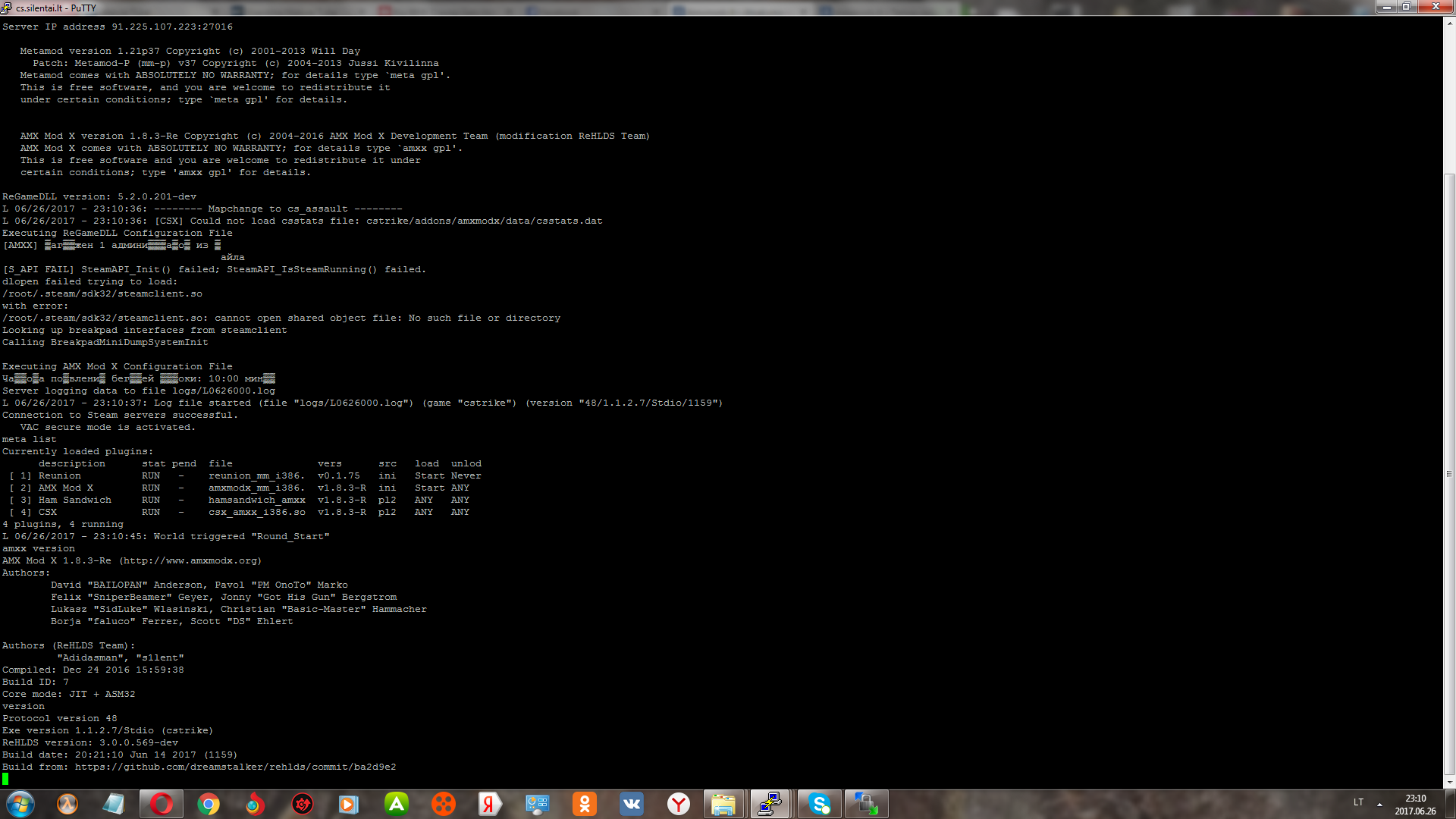The height and width of the screenshot is (819, 1456).
Task: Click the Reunion plugin row
Action: coord(245,475)
